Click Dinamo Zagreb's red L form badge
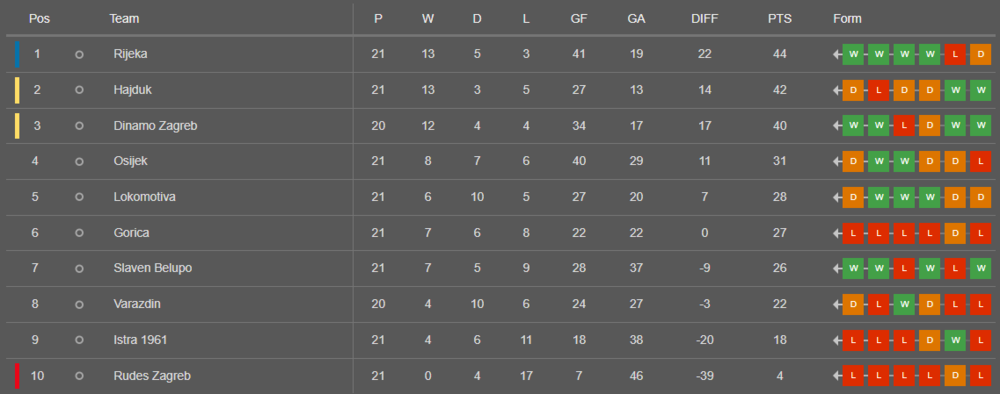Viewport: 1000px width, 394px height. tap(904, 126)
